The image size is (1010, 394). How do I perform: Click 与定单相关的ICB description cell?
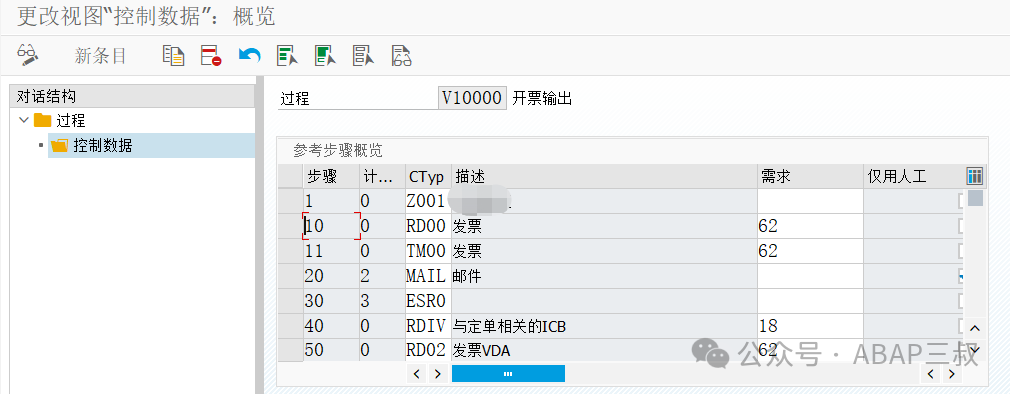[604, 326]
